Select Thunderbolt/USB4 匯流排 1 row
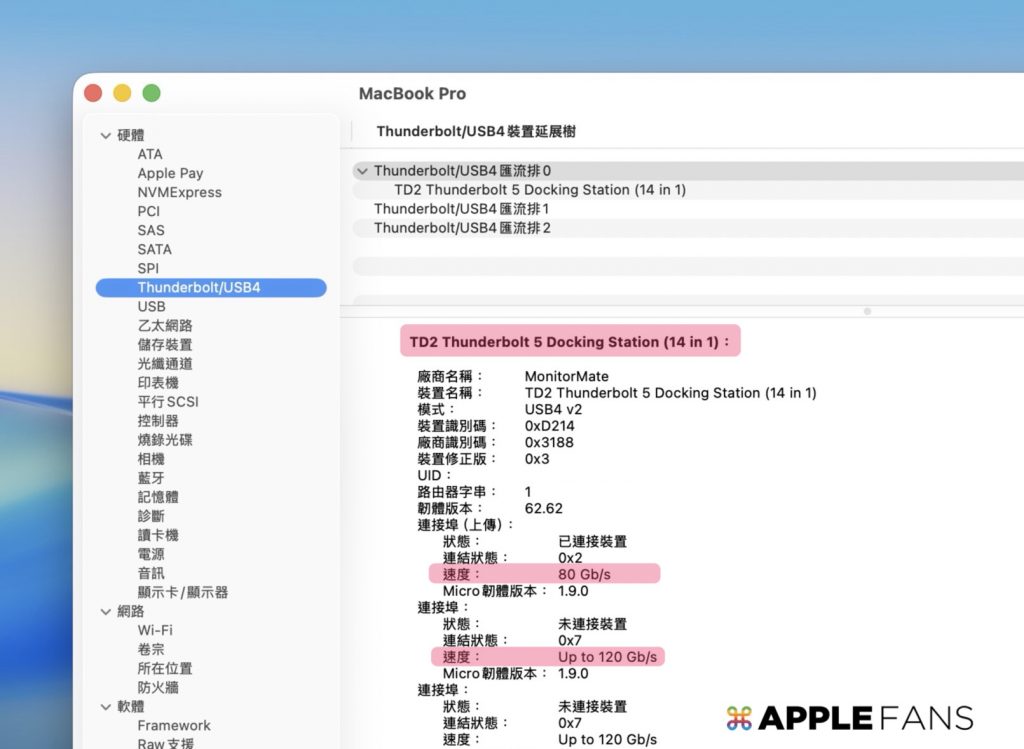This screenshot has height=749, width=1024. click(461, 209)
